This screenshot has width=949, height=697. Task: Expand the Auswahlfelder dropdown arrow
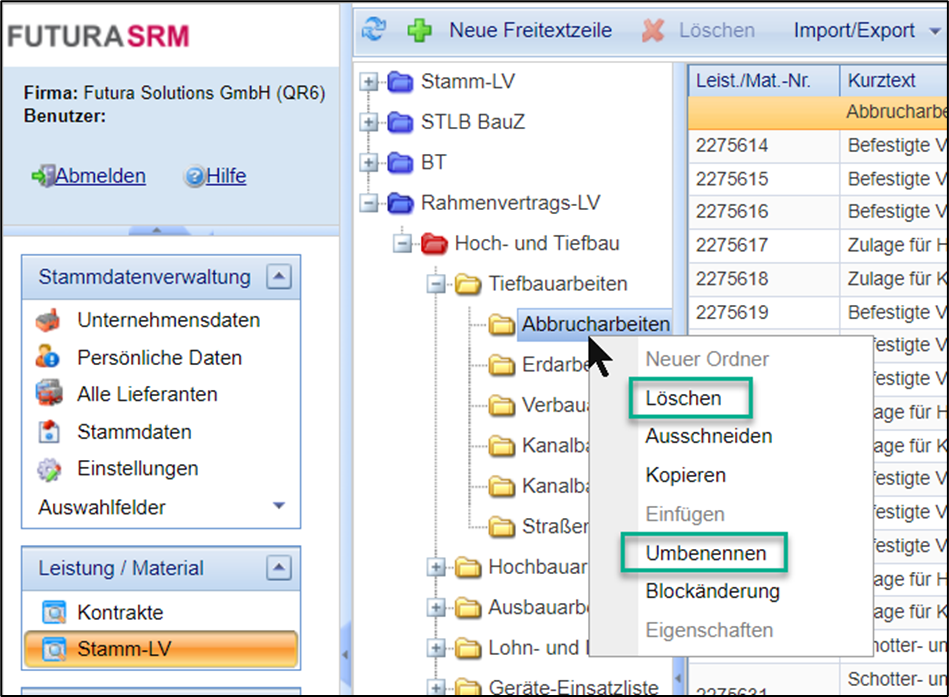click(279, 507)
